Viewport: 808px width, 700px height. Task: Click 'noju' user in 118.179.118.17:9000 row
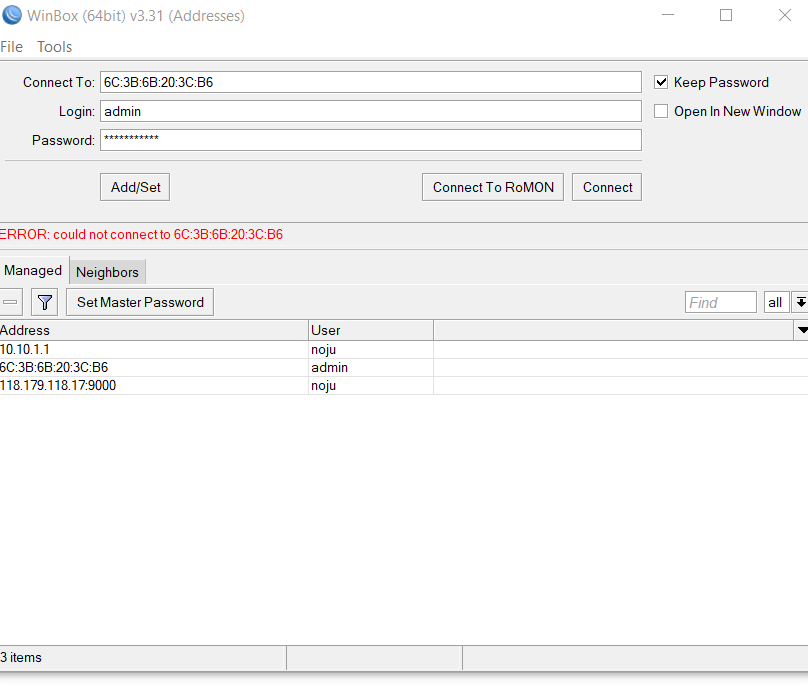(324, 386)
